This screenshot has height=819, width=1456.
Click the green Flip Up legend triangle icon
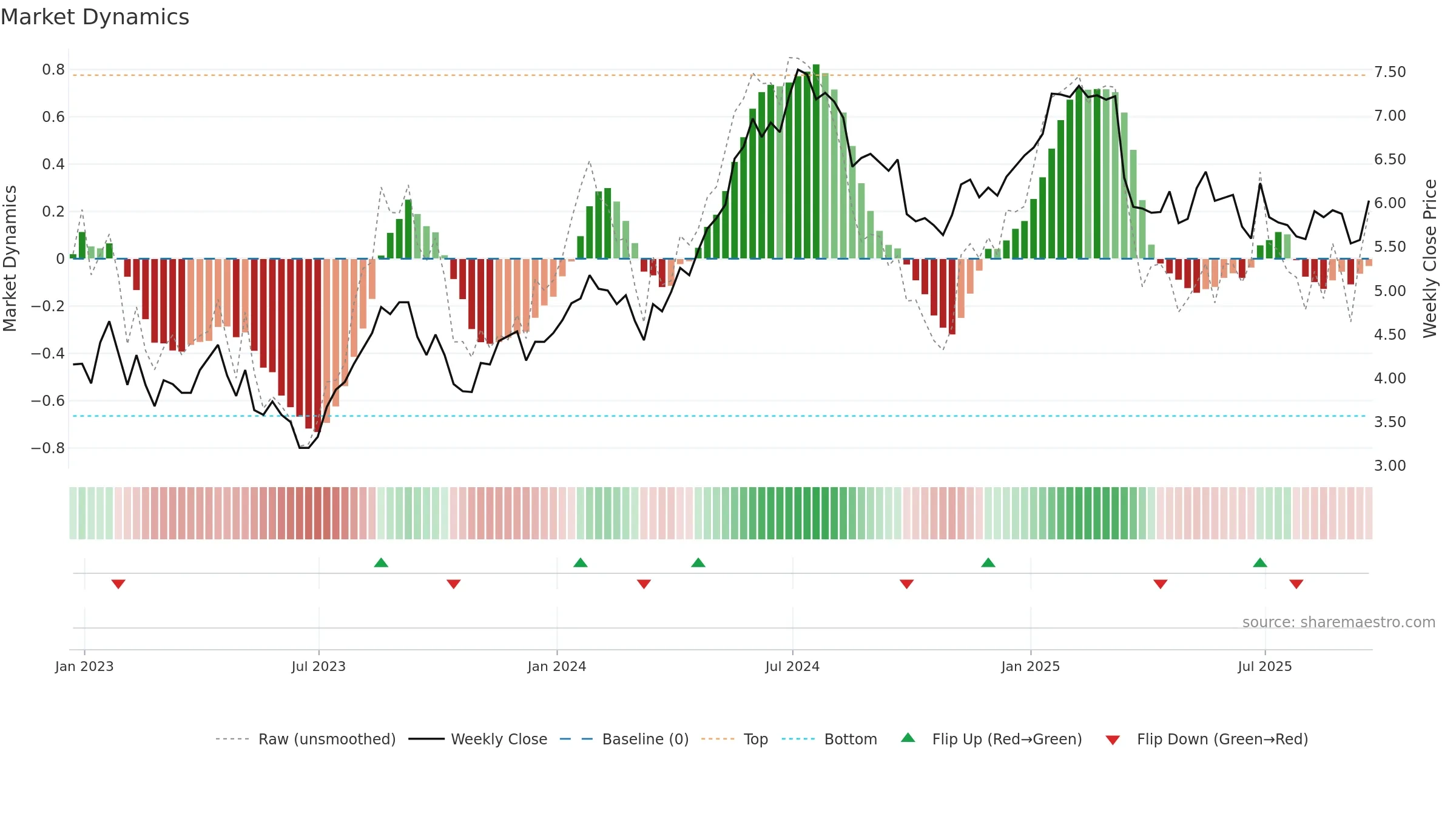pyautogui.click(x=908, y=738)
